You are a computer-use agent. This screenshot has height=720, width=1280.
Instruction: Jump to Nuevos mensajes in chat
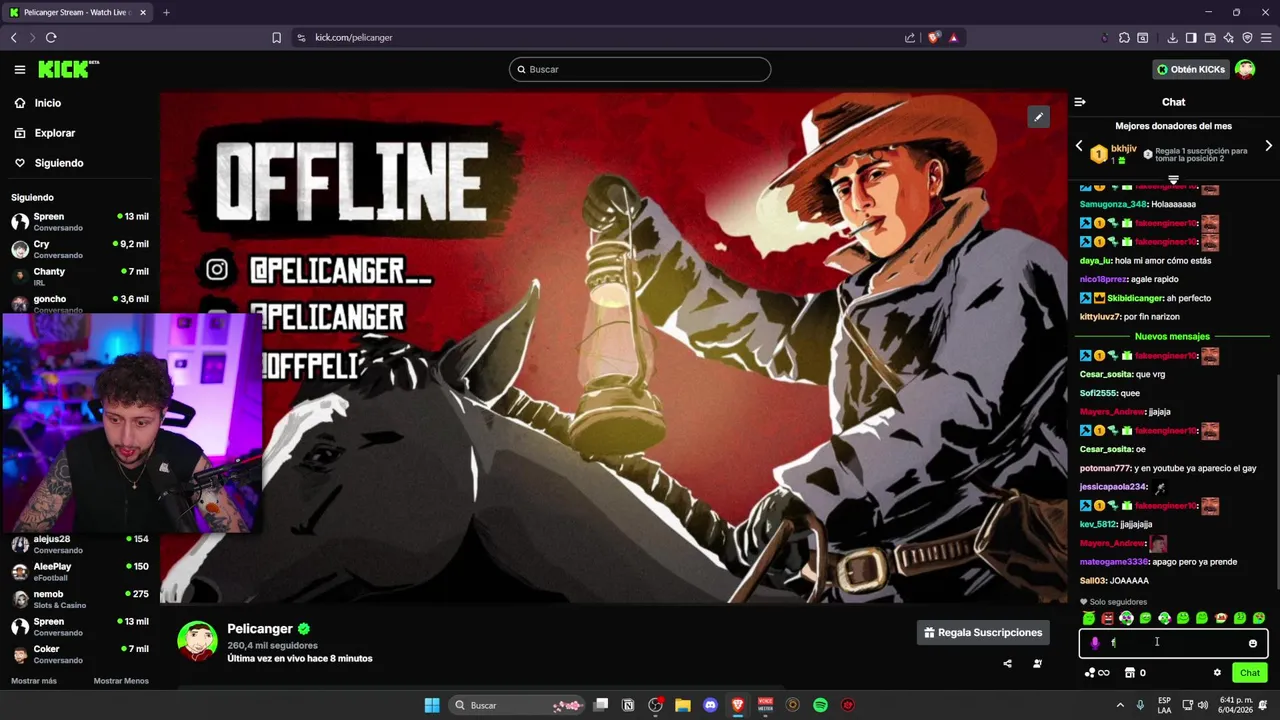(1172, 337)
